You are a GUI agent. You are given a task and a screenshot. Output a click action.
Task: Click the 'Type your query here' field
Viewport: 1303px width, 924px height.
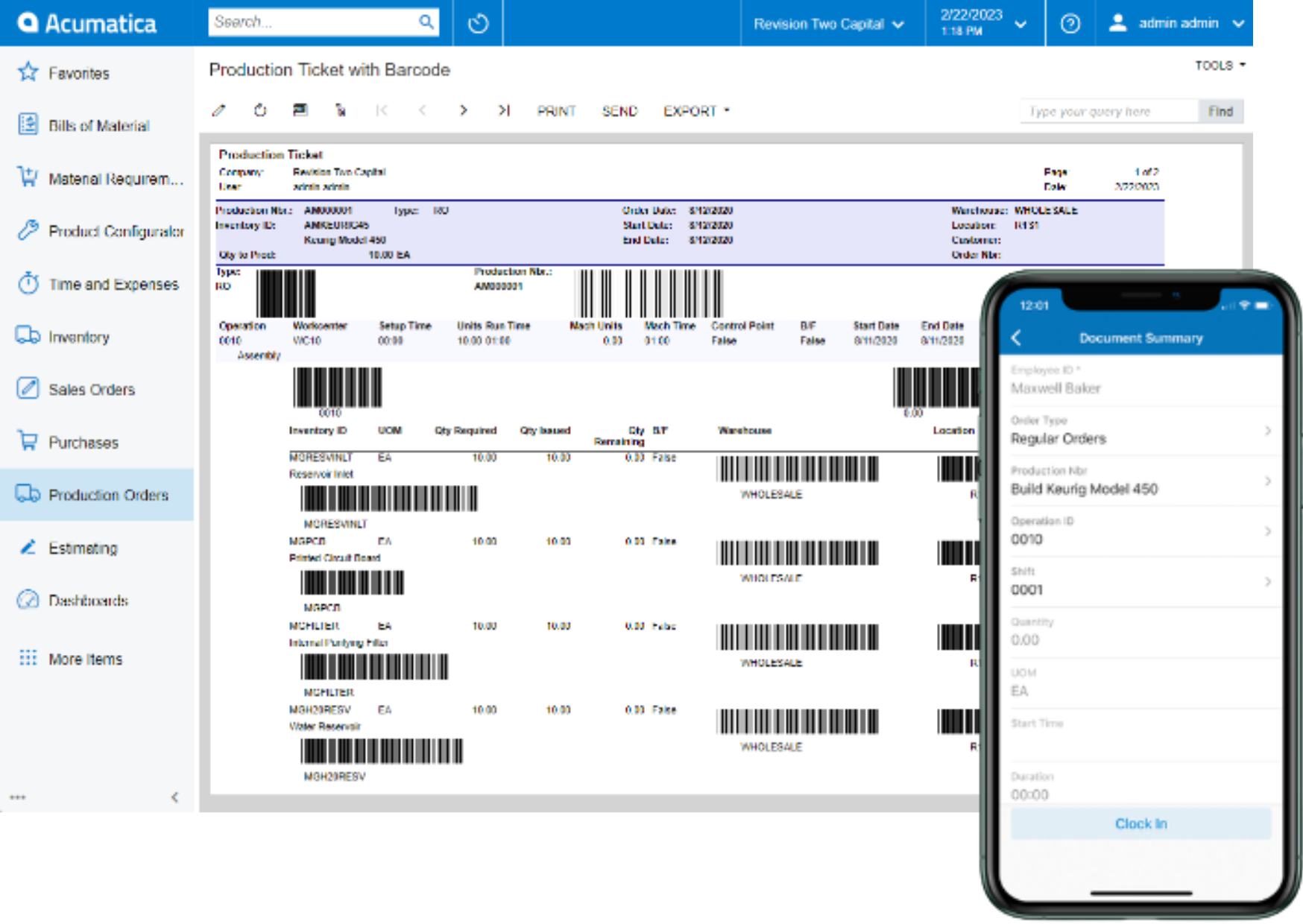tap(1108, 112)
